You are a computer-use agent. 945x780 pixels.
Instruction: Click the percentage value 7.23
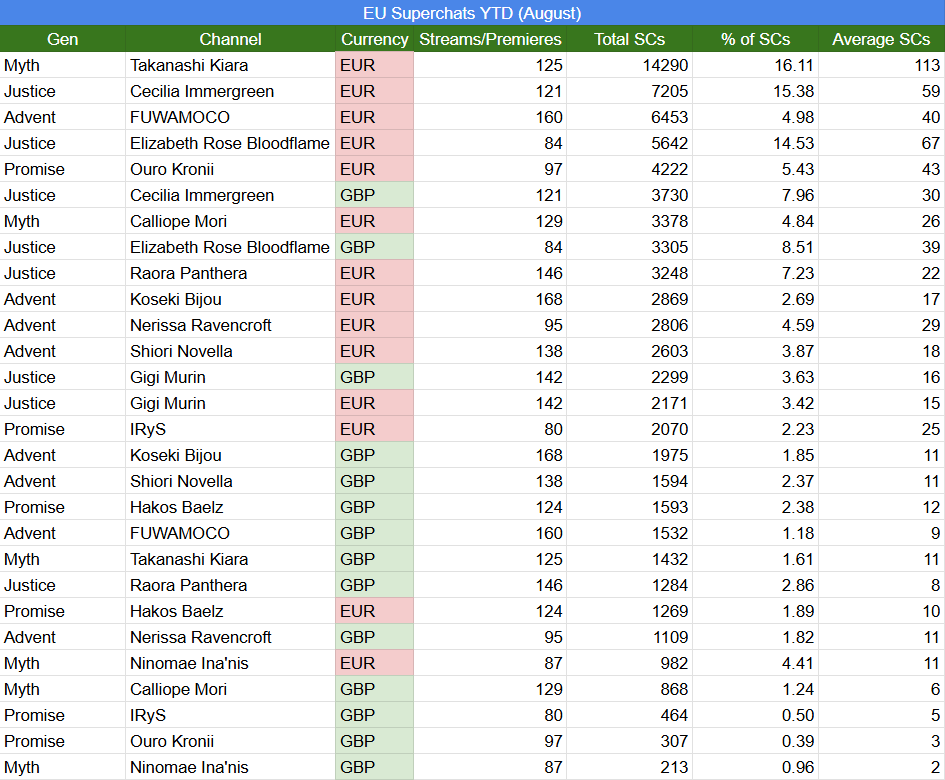(x=798, y=273)
